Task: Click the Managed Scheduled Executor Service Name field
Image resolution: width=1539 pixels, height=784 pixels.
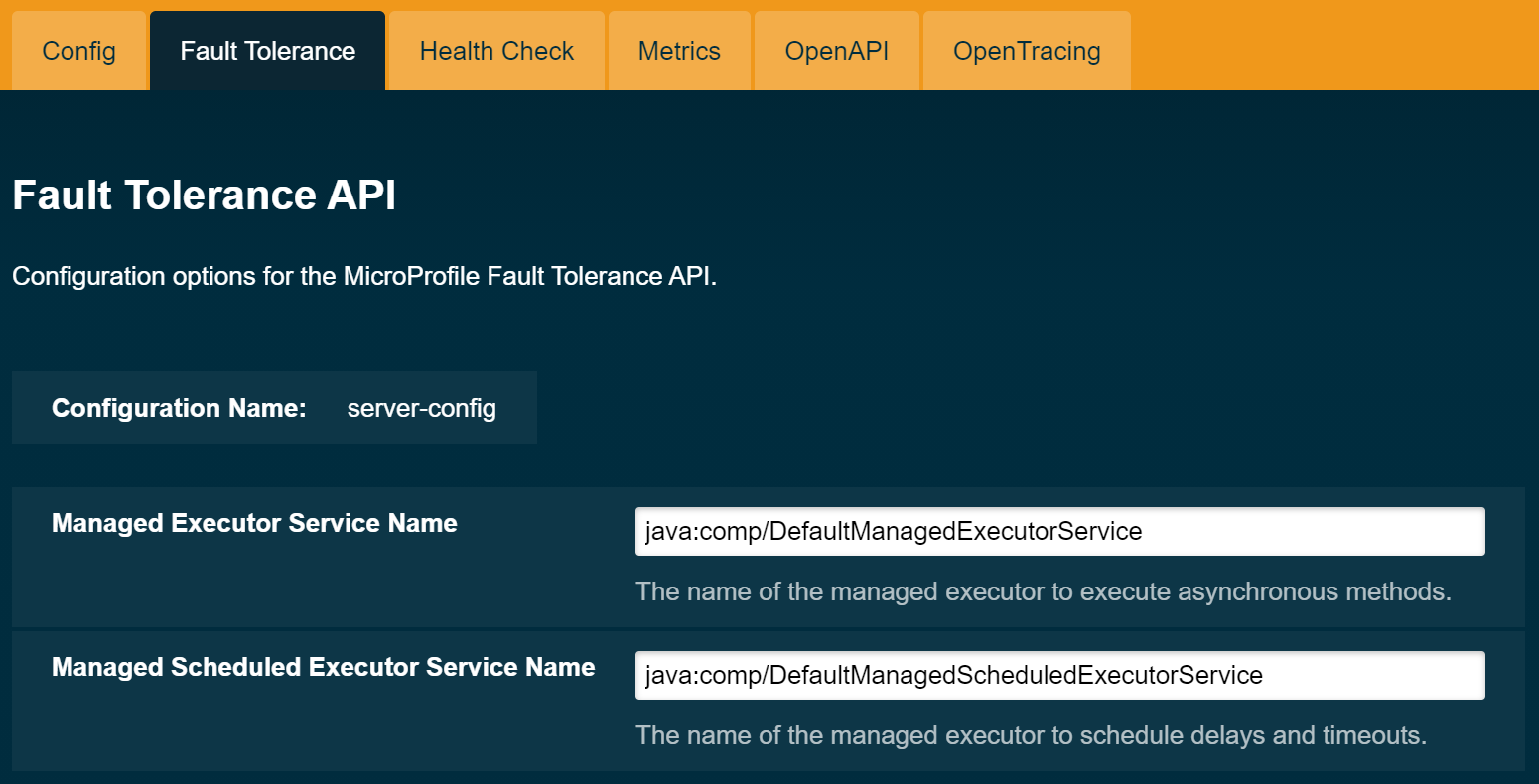Action: pyautogui.click(x=1059, y=675)
